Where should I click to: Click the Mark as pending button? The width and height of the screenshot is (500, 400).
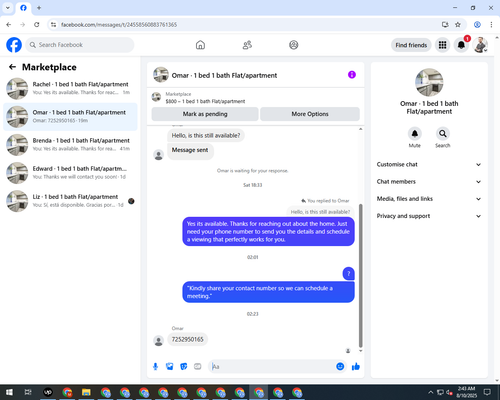click(x=205, y=114)
